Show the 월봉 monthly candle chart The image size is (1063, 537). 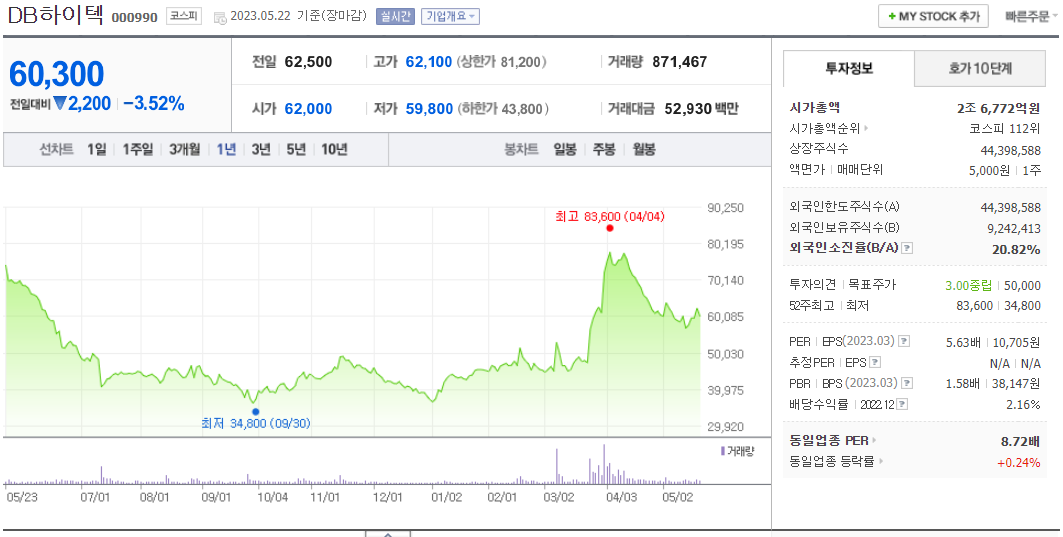pyautogui.click(x=644, y=149)
